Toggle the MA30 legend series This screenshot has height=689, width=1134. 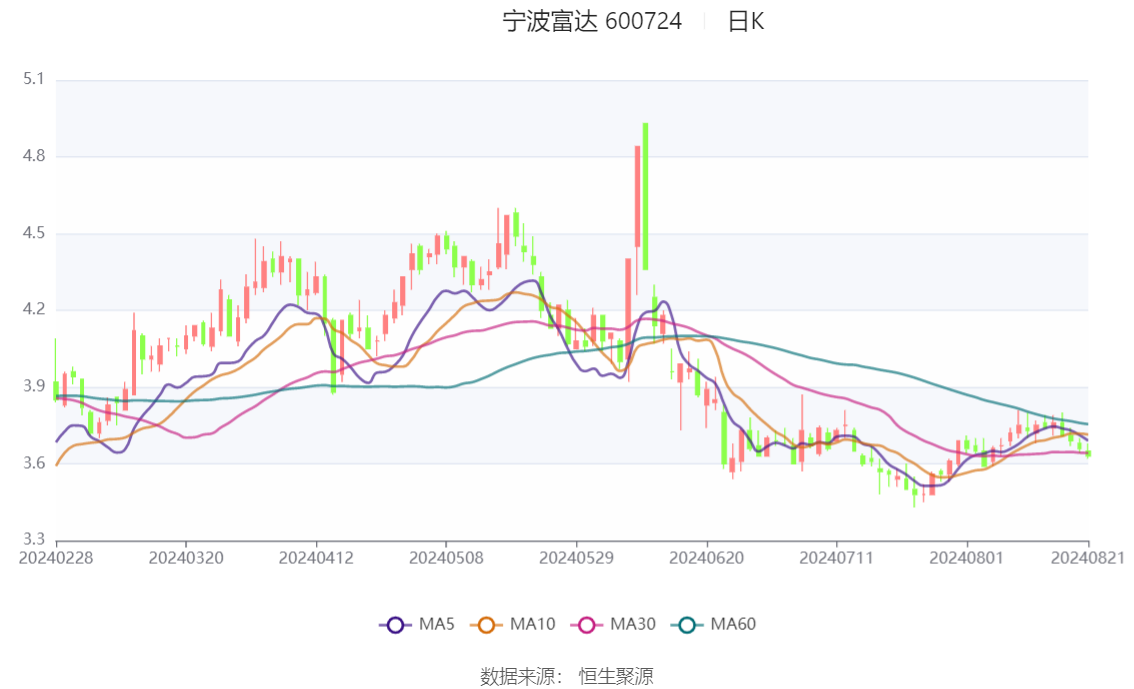[x=613, y=625]
